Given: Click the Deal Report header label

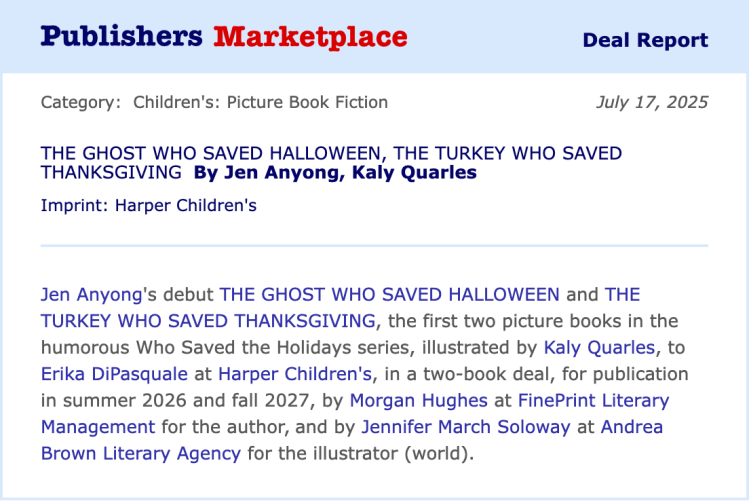Looking at the screenshot, I should tap(645, 40).
